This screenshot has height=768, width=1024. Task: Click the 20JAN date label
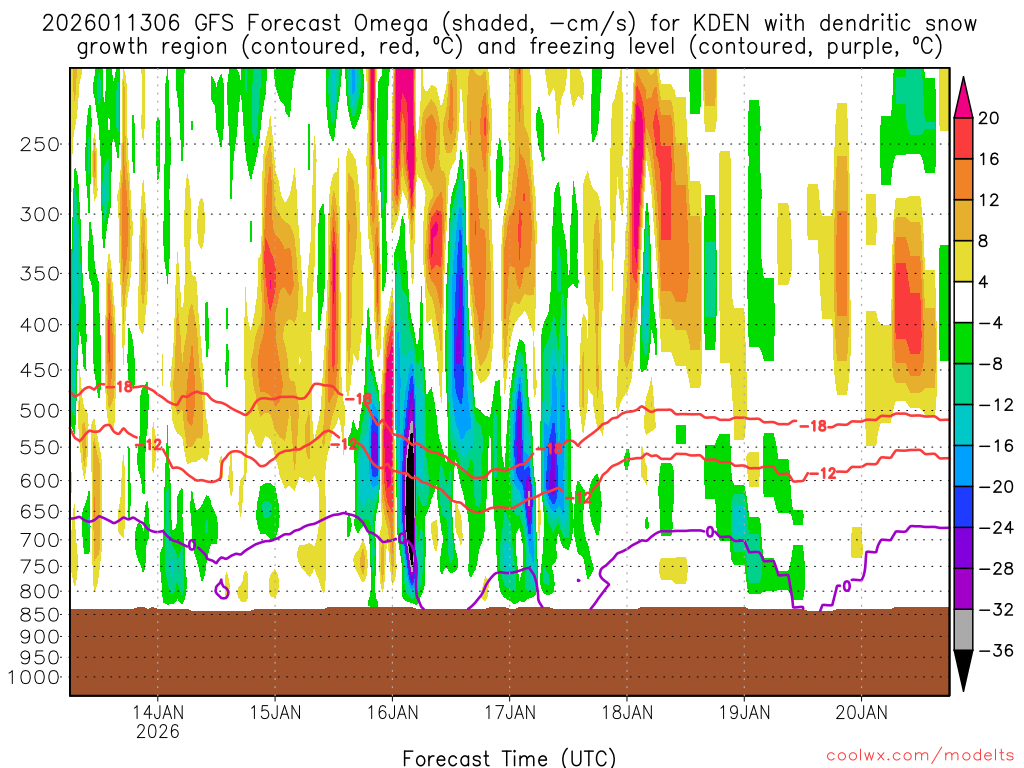(x=861, y=712)
